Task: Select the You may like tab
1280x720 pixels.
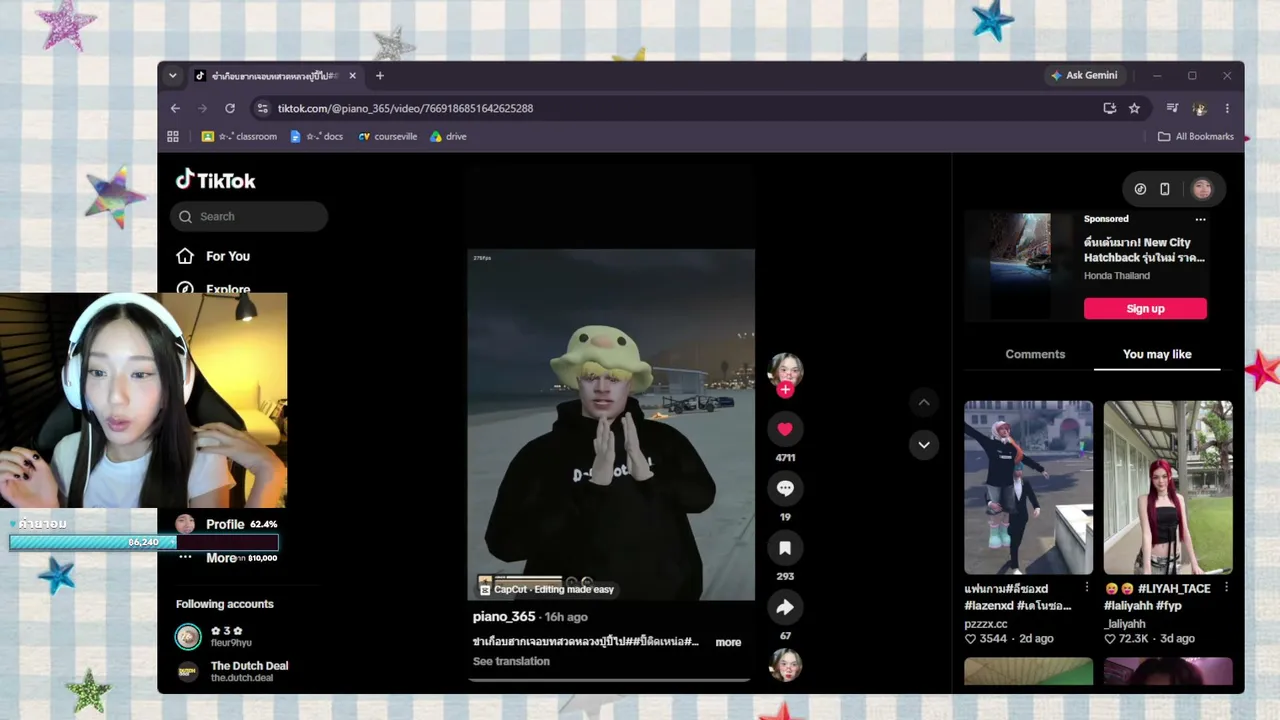Action: coord(1157,354)
